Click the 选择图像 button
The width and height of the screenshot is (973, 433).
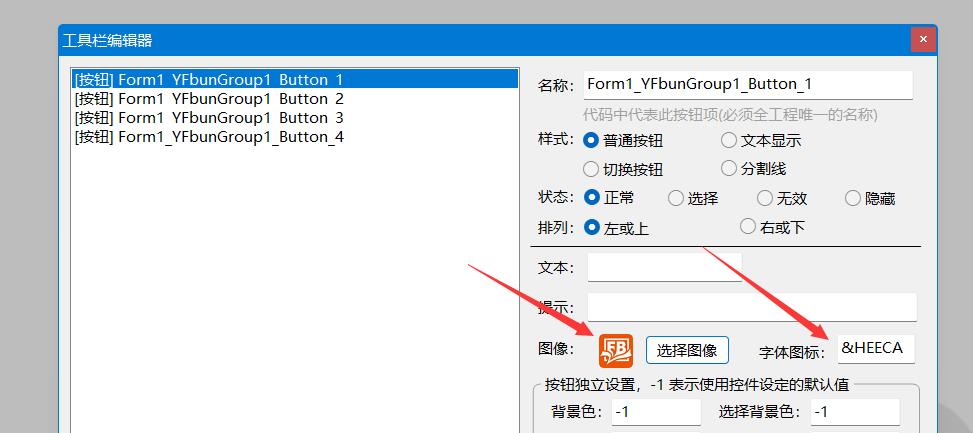click(x=687, y=350)
